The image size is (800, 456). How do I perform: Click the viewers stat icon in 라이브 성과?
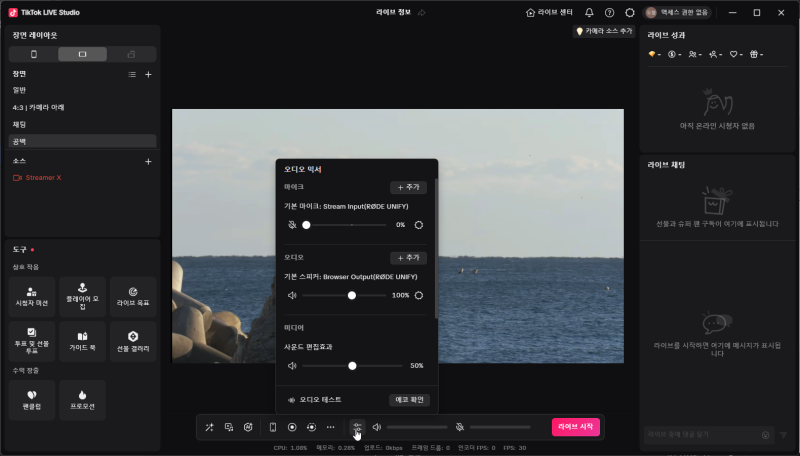click(x=695, y=54)
